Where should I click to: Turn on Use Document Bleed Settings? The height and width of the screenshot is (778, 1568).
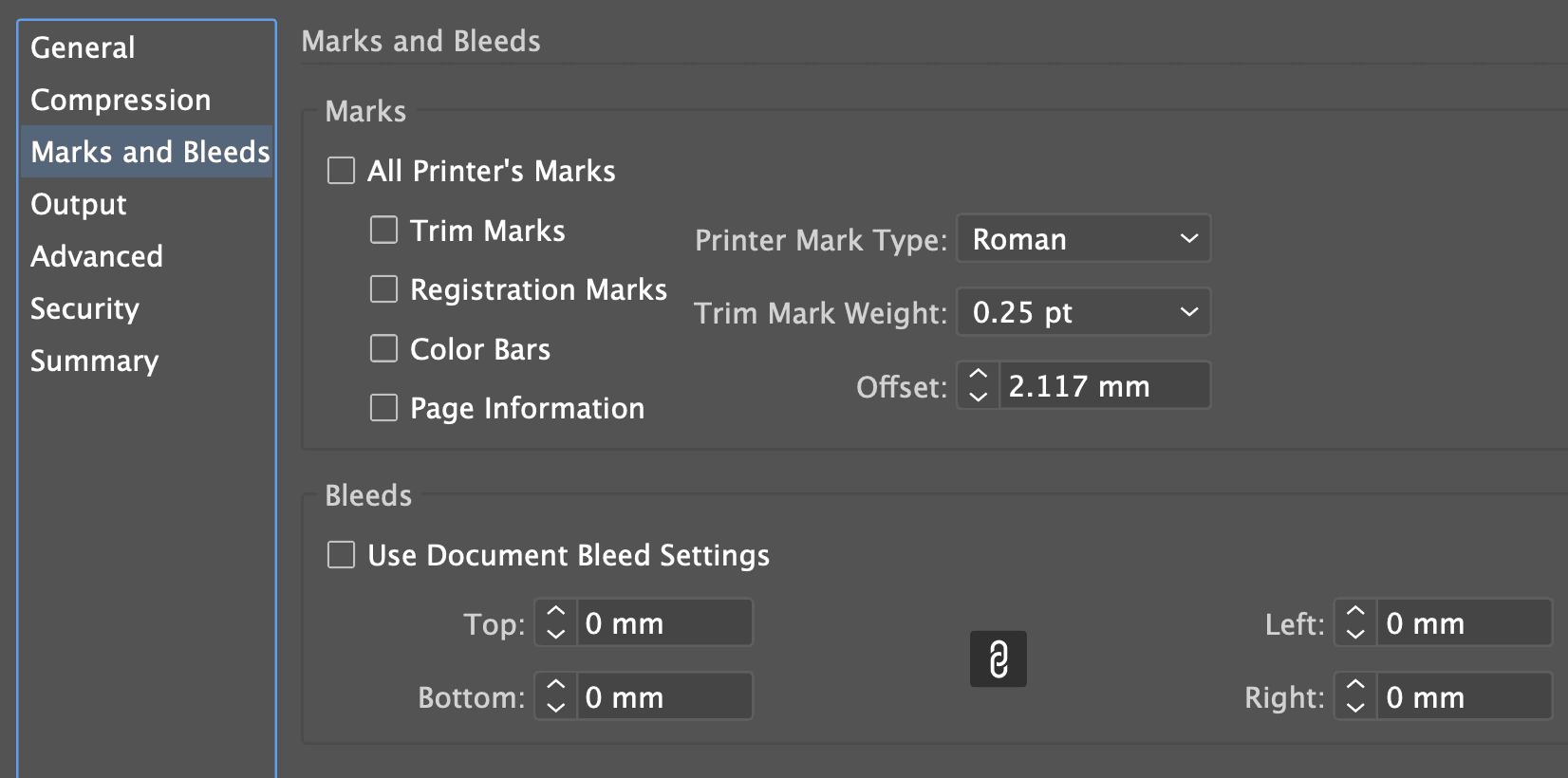tap(341, 555)
